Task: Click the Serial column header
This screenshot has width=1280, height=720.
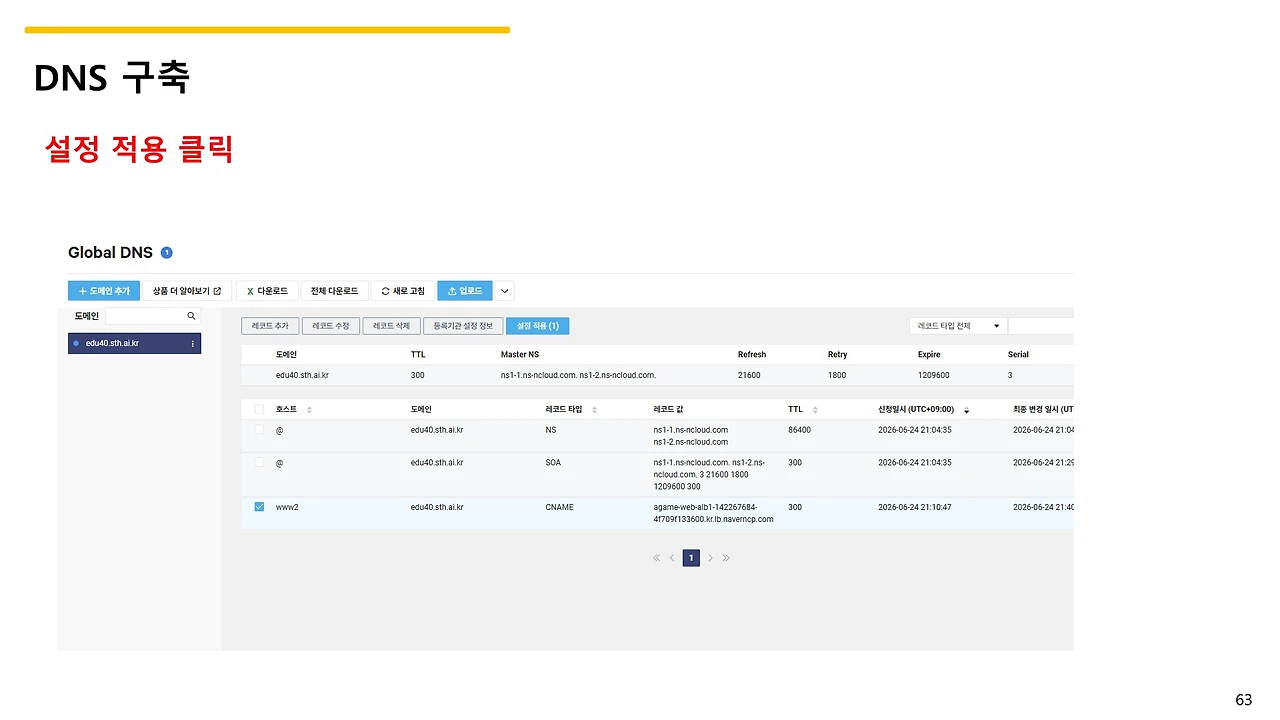Action: 1018,355
